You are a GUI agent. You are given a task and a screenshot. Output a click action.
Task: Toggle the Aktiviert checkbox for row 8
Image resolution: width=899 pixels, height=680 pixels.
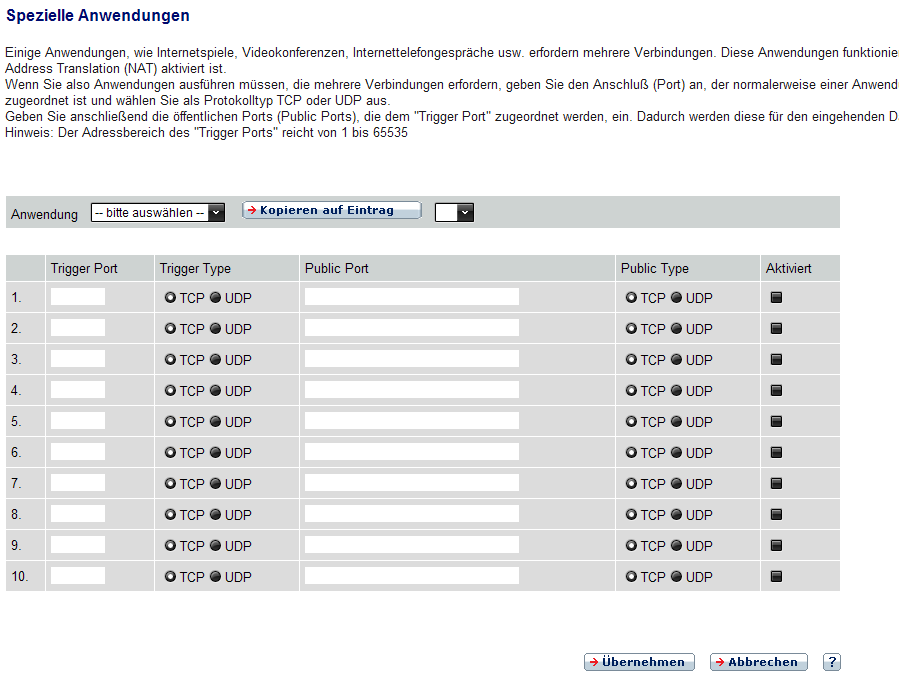point(776,514)
